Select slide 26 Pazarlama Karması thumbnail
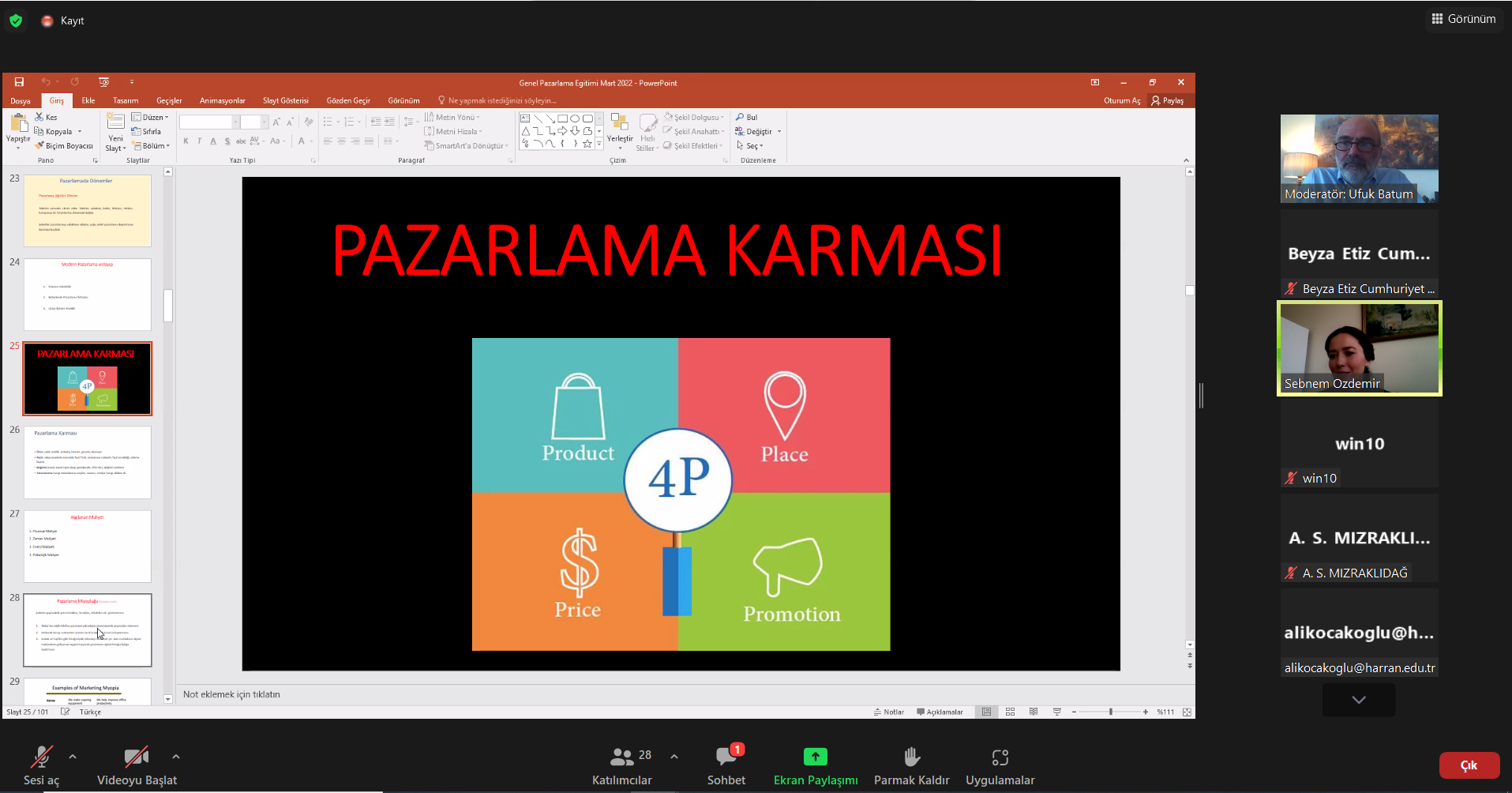 coord(88,463)
